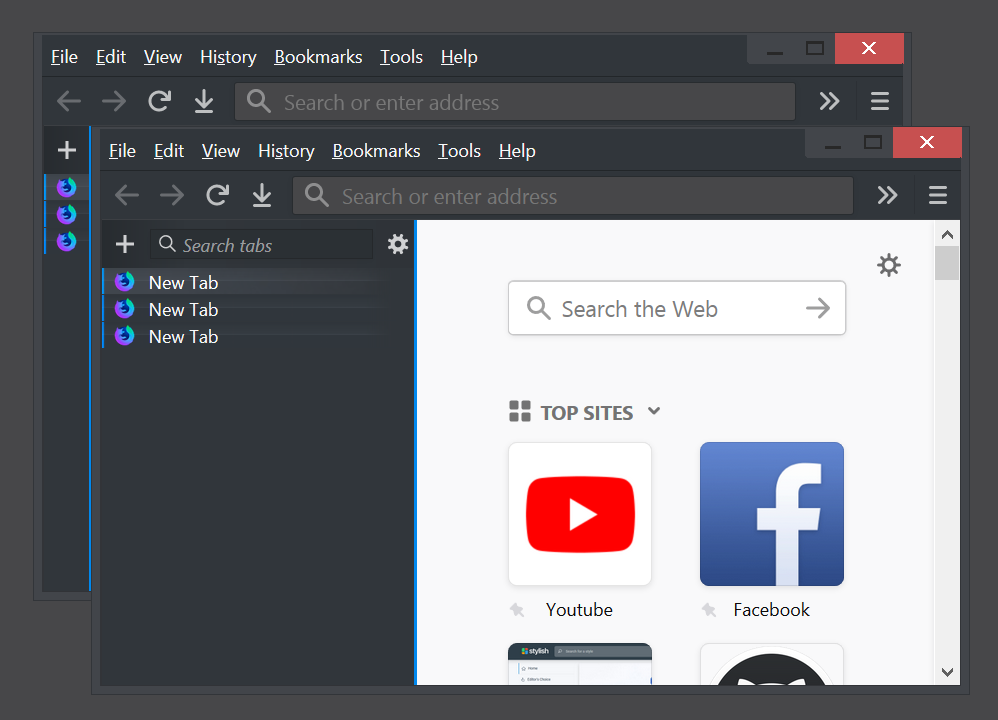Screen dimensions: 998x720
Task: Open Tools menu in the front window
Action: click(460, 151)
